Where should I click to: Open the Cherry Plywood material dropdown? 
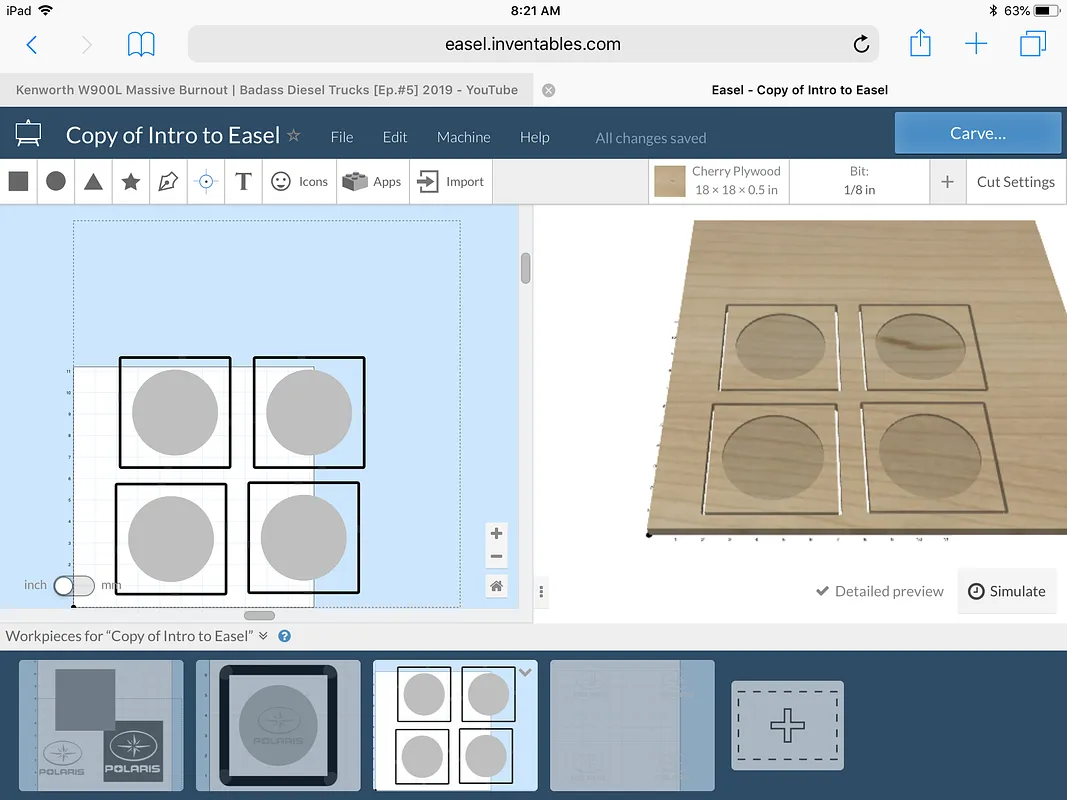pyautogui.click(x=719, y=181)
